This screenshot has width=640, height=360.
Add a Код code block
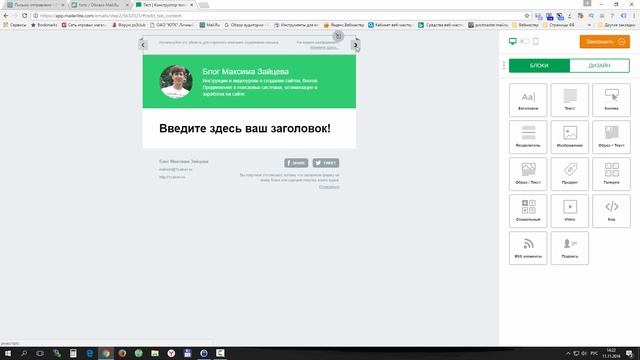click(611, 211)
